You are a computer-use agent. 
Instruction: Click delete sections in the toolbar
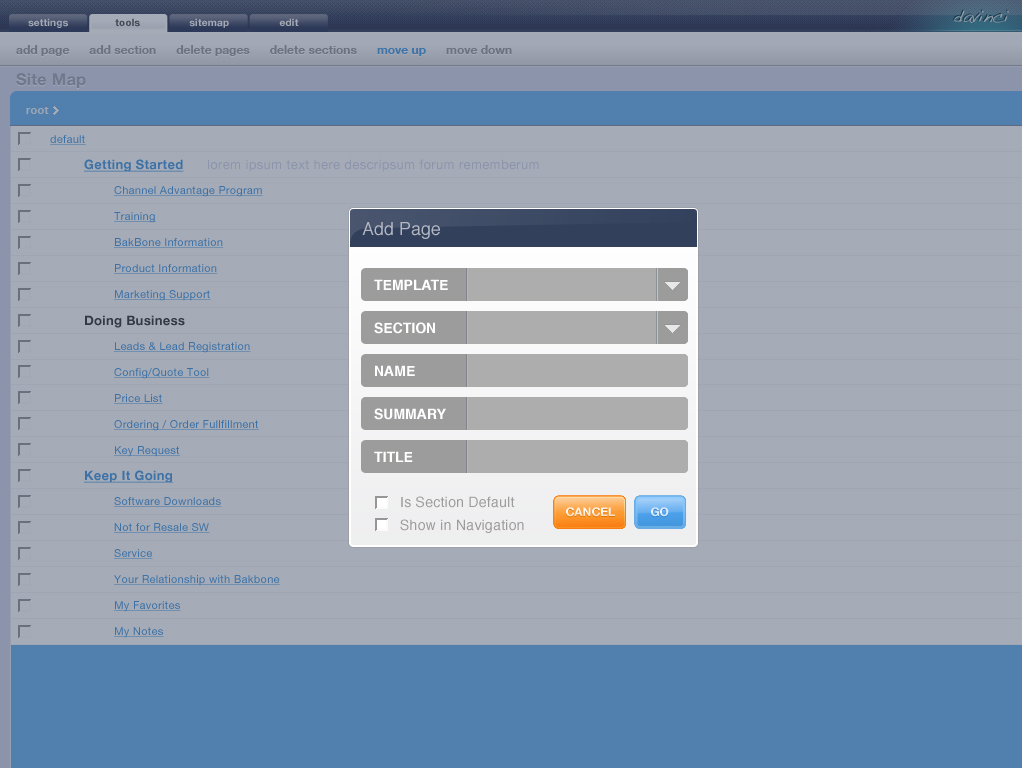313,50
